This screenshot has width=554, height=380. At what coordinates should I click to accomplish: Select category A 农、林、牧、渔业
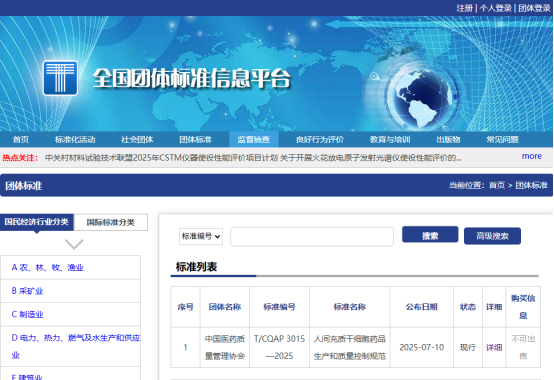tap(48, 267)
